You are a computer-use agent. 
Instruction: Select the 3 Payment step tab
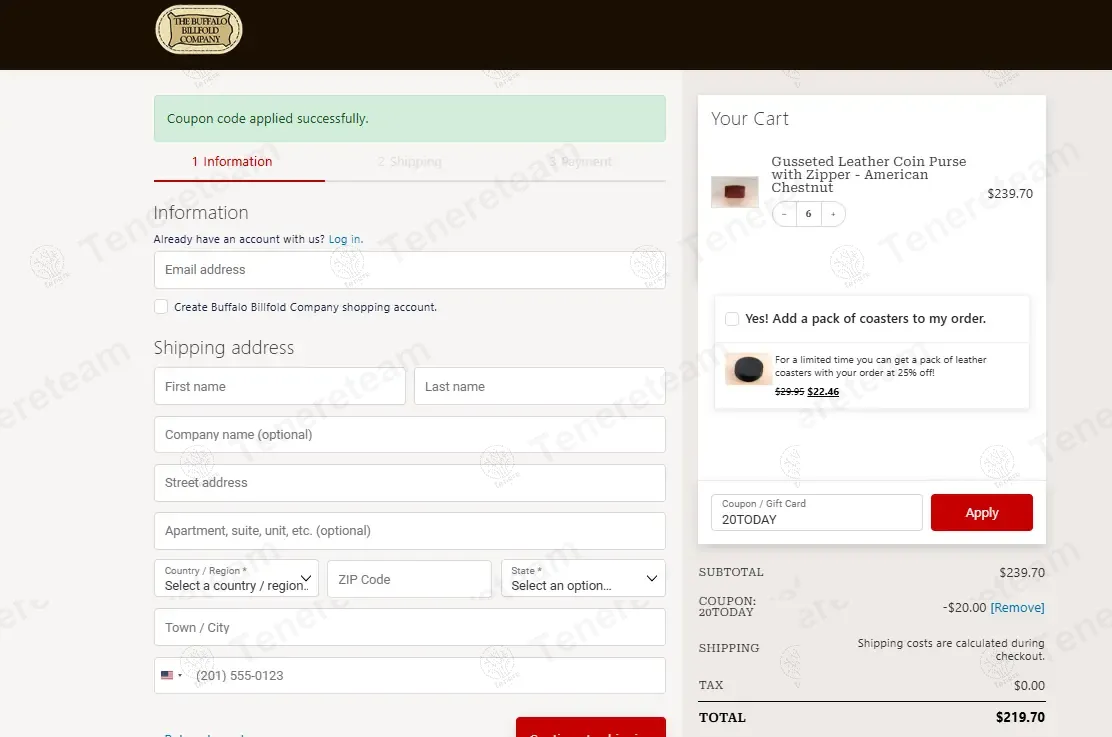tap(580, 162)
